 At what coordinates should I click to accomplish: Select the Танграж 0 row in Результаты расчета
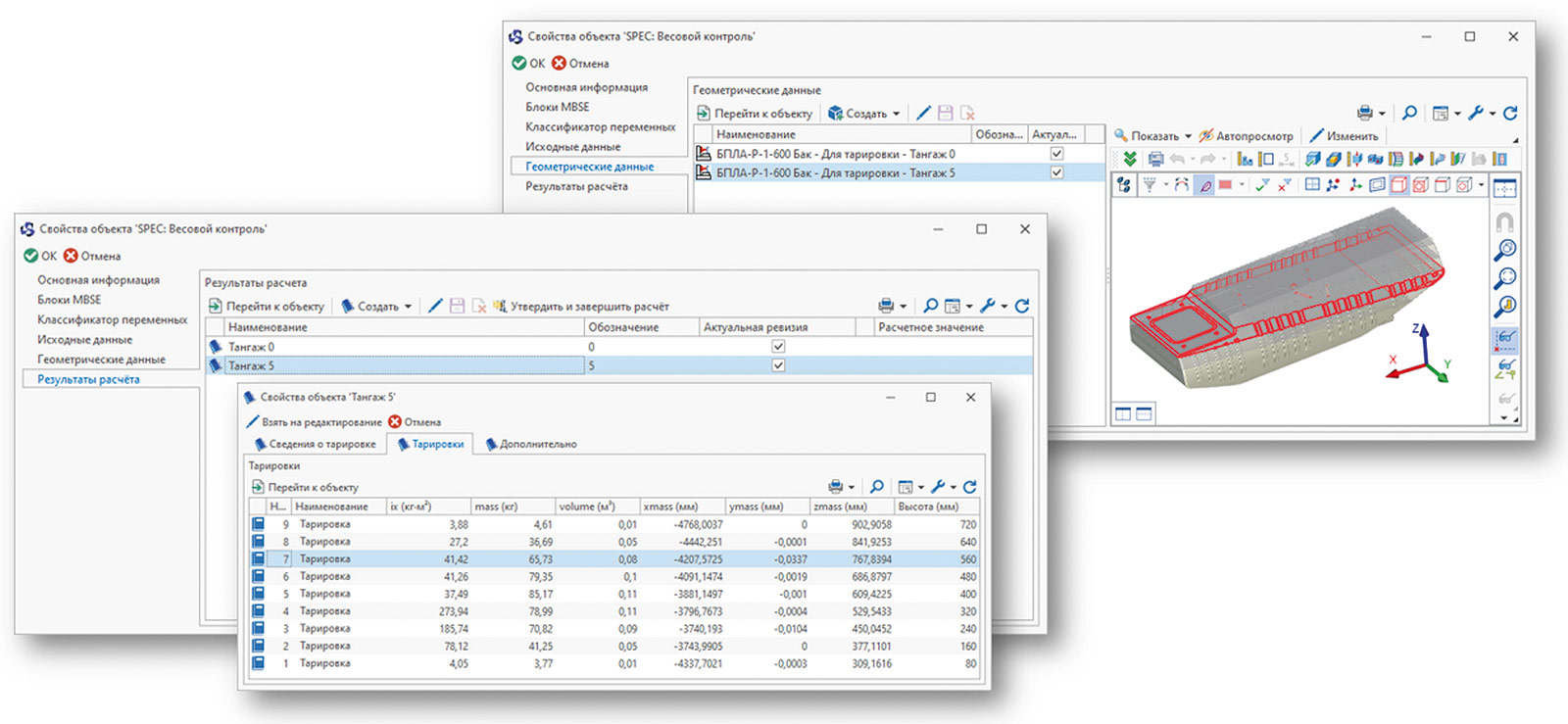pyautogui.click(x=619, y=346)
